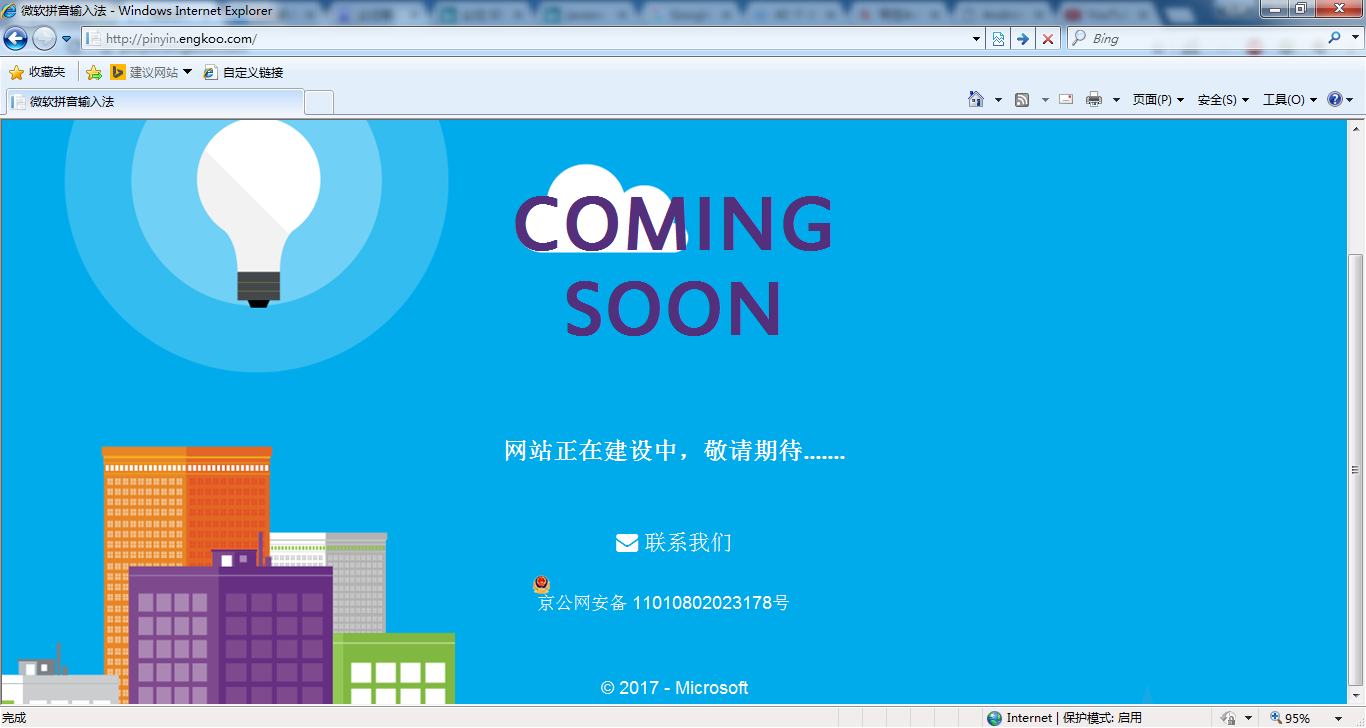Click the Forward navigation arrow button
The height and width of the screenshot is (728, 1366).
point(44,39)
